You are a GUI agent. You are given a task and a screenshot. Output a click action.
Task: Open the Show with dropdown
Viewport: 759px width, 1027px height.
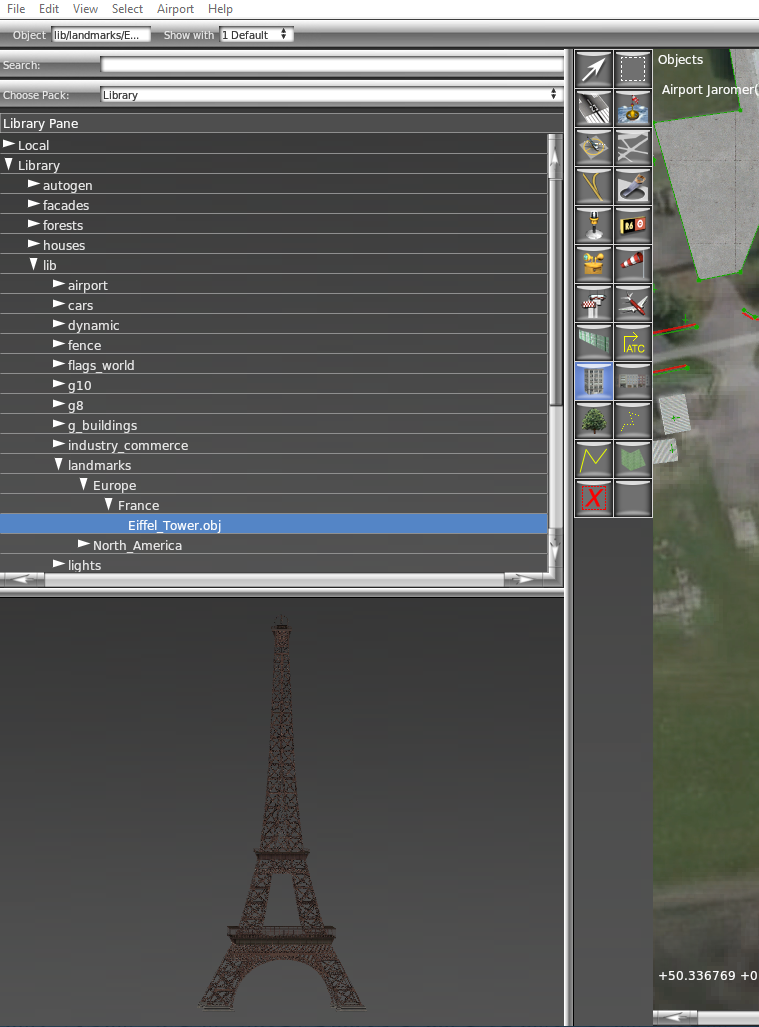coord(256,35)
